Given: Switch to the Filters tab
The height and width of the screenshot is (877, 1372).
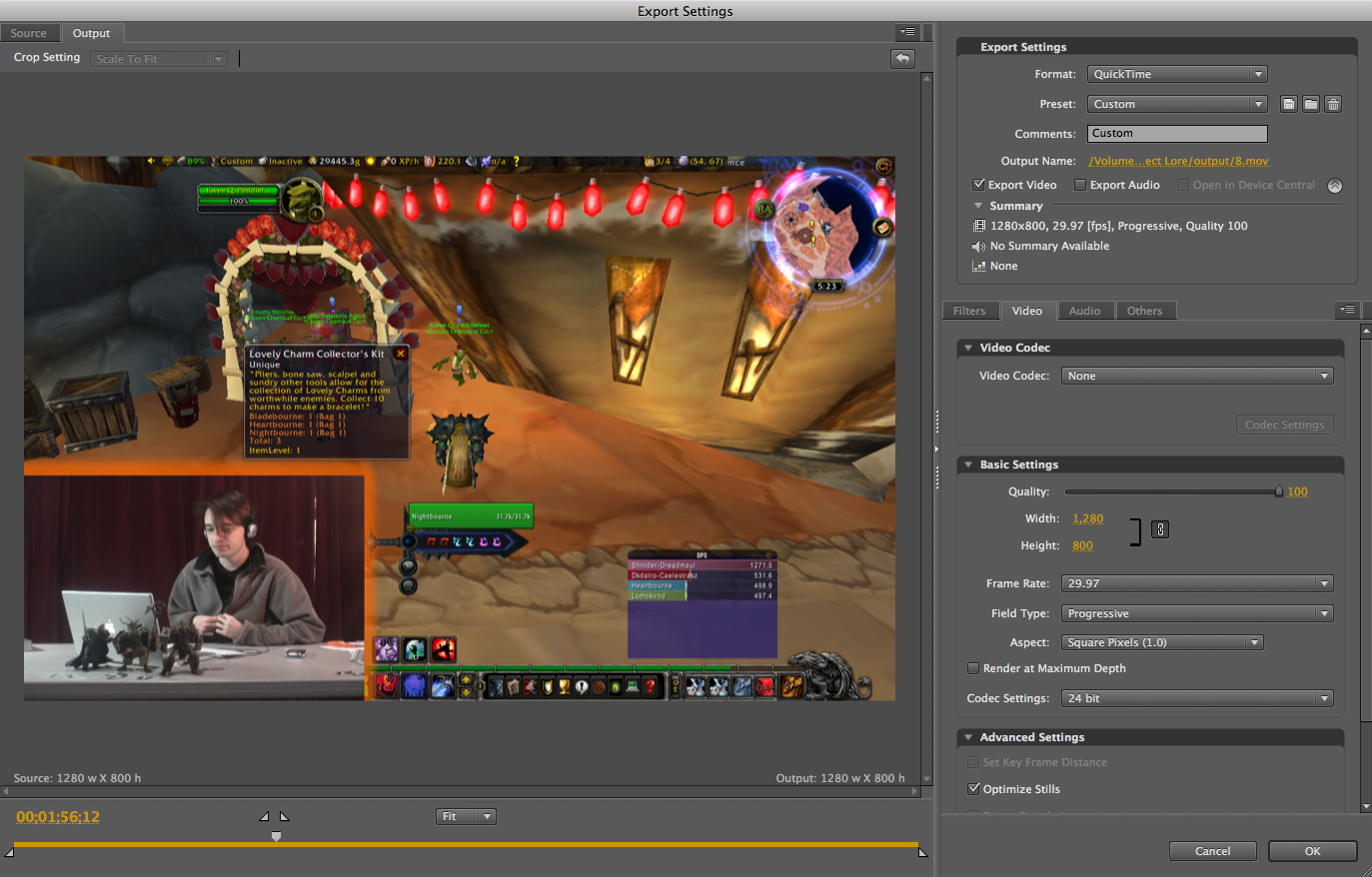Looking at the screenshot, I should [969, 311].
